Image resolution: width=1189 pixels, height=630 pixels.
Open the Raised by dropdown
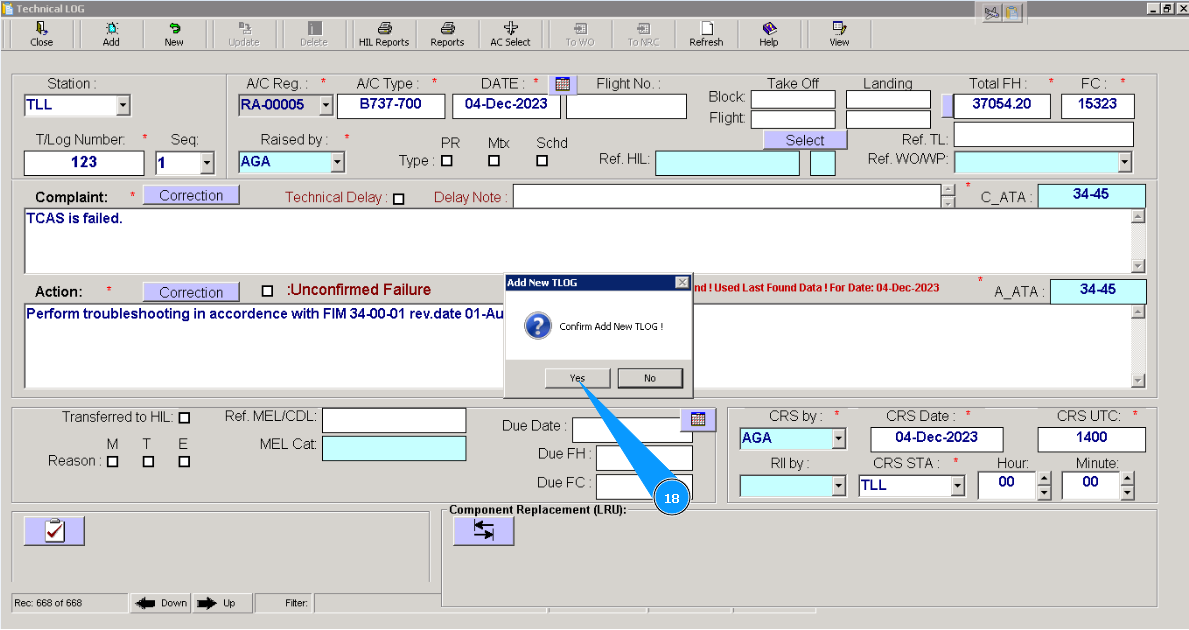(x=338, y=161)
